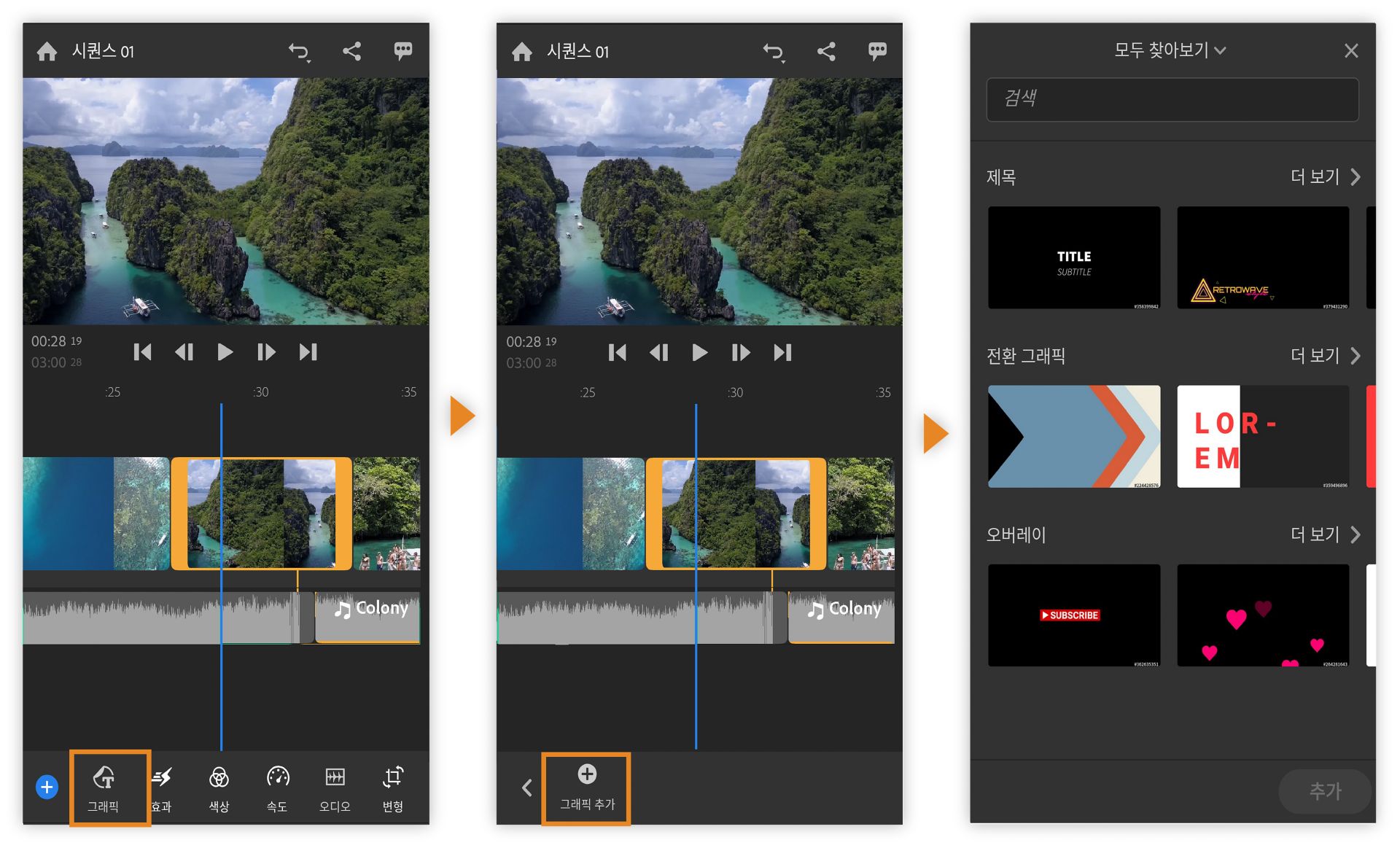Tap the 그래픽 추가 button

pyautogui.click(x=586, y=787)
